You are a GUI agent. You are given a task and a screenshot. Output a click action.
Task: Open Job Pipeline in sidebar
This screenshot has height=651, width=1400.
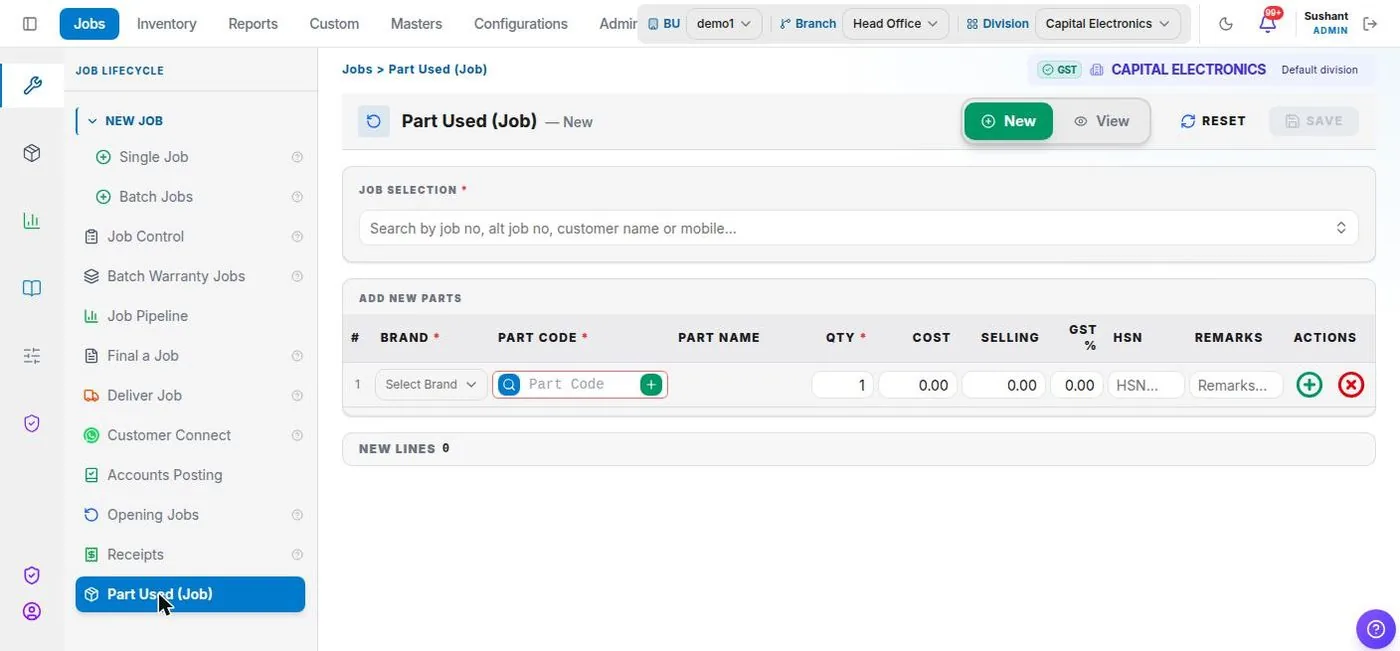(x=147, y=316)
